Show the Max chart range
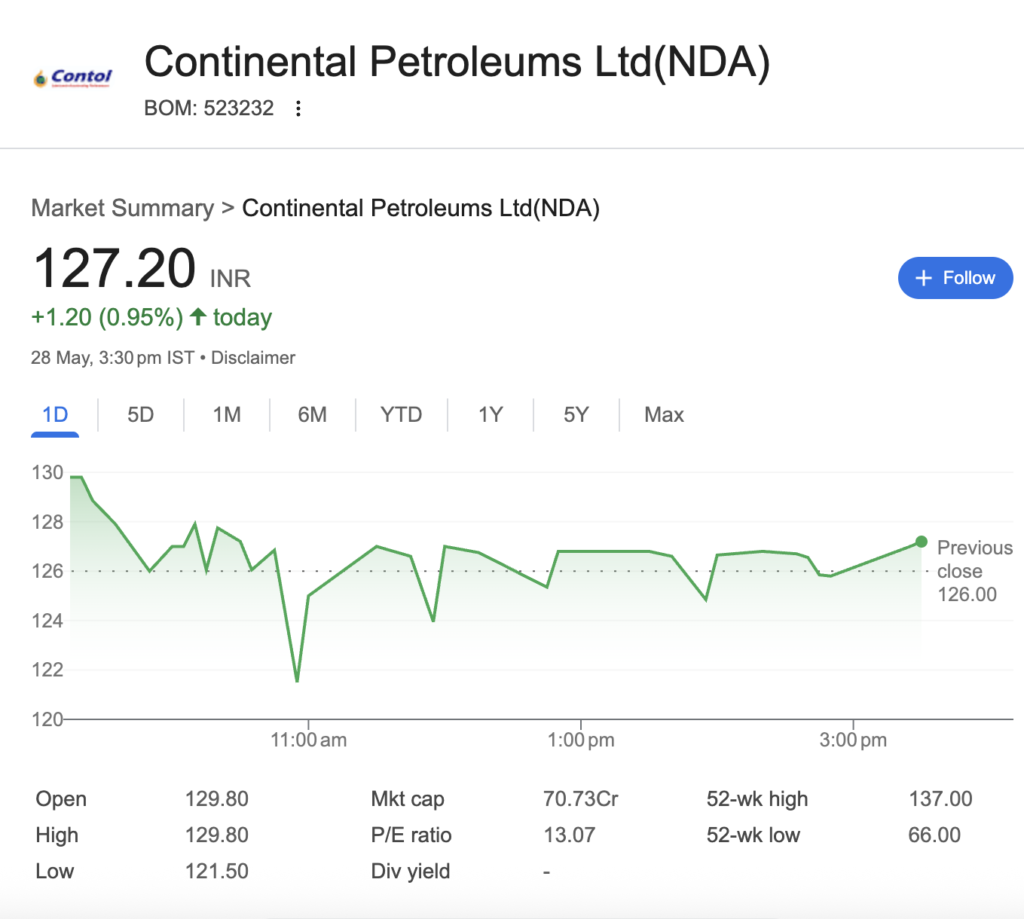1024x919 pixels. [664, 415]
